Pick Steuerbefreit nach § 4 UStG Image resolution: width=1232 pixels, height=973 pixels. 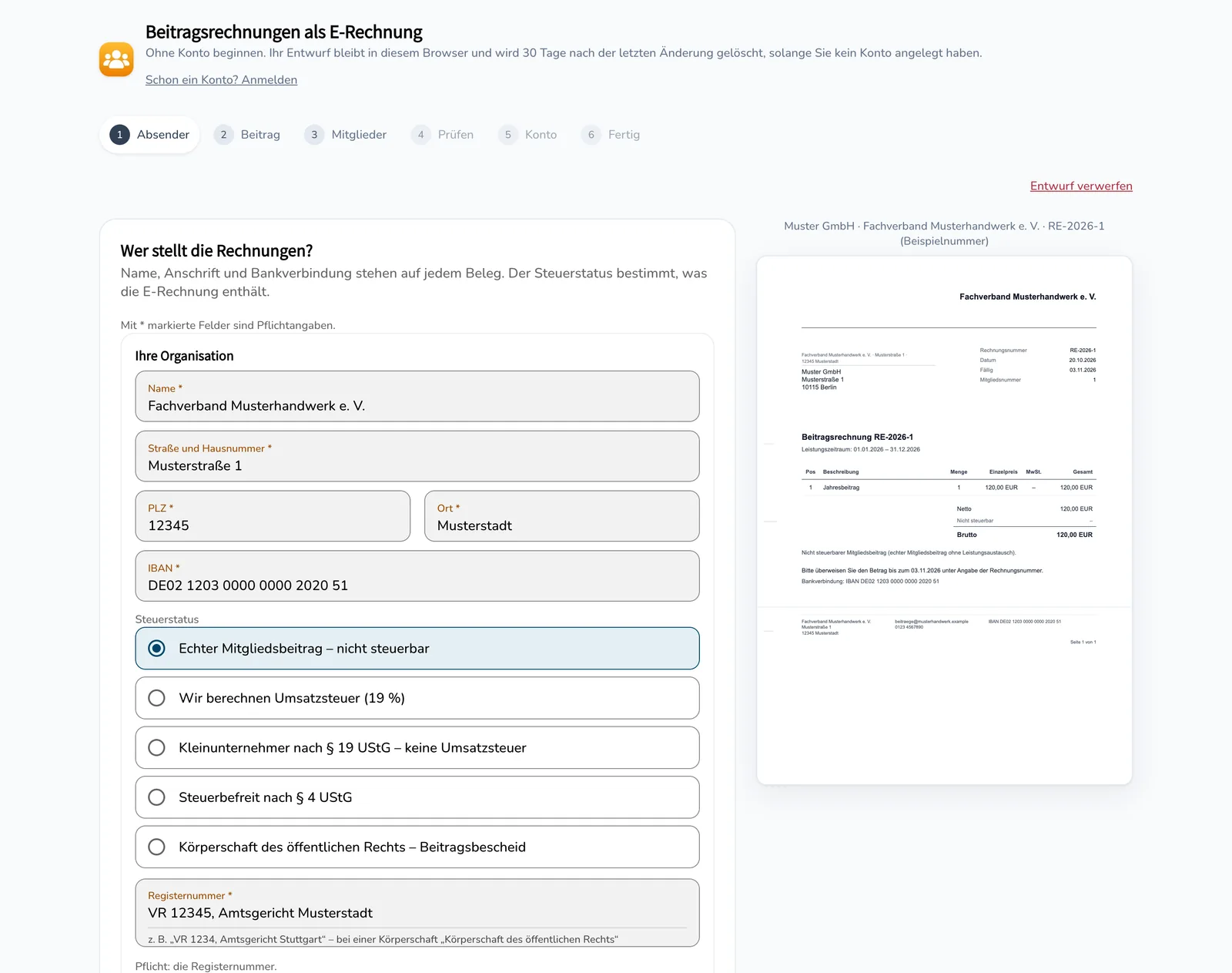pyautogui.click(x=417, y=797)
